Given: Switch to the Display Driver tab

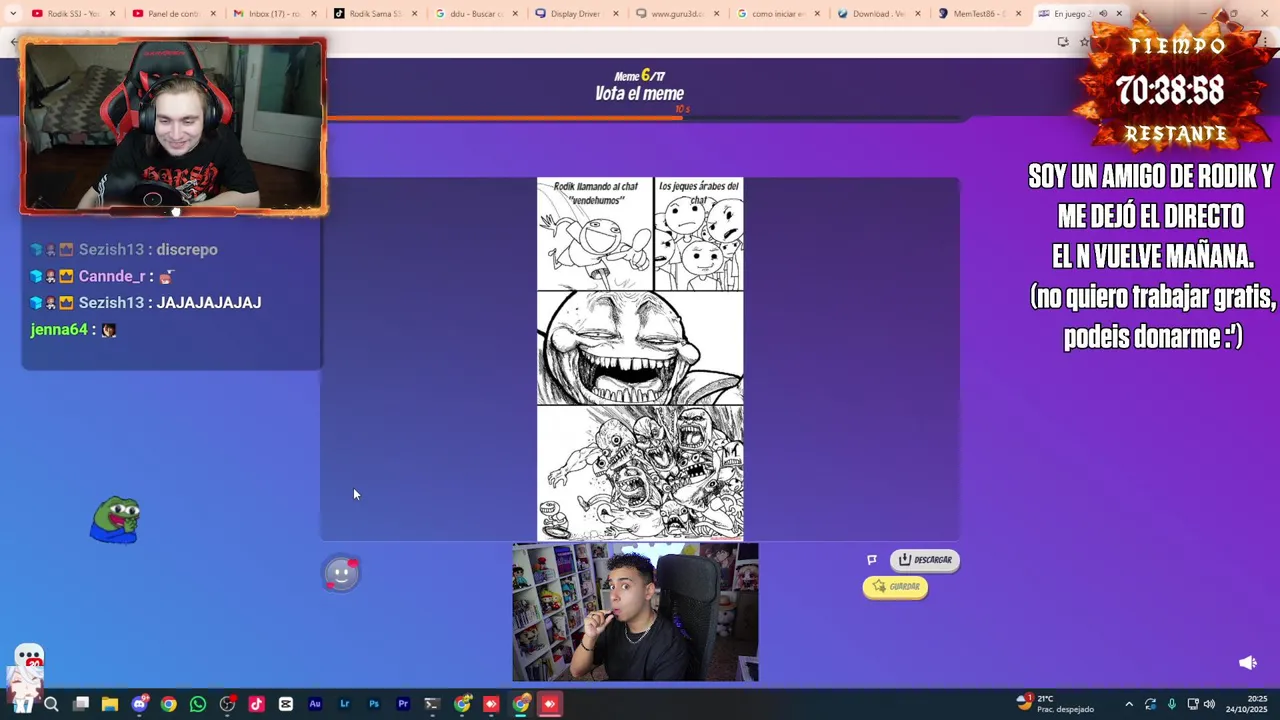Looking at the screenshot, I should (x=575, y=14).
